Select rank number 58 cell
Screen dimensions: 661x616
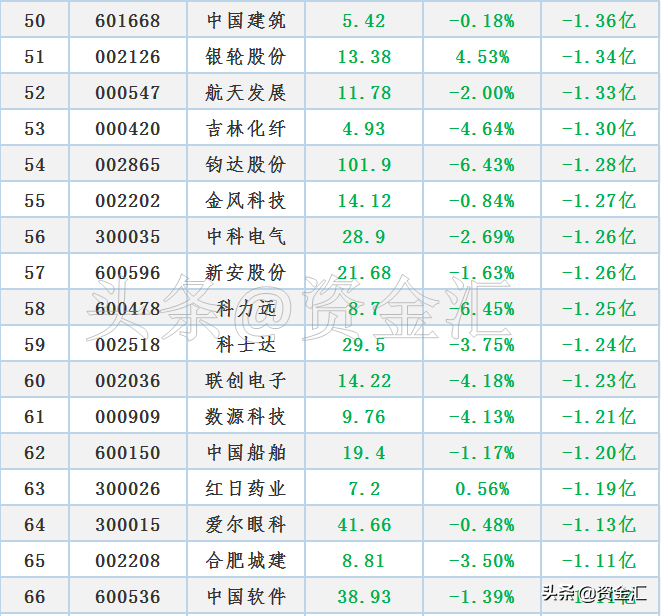[x=35, y=309]
